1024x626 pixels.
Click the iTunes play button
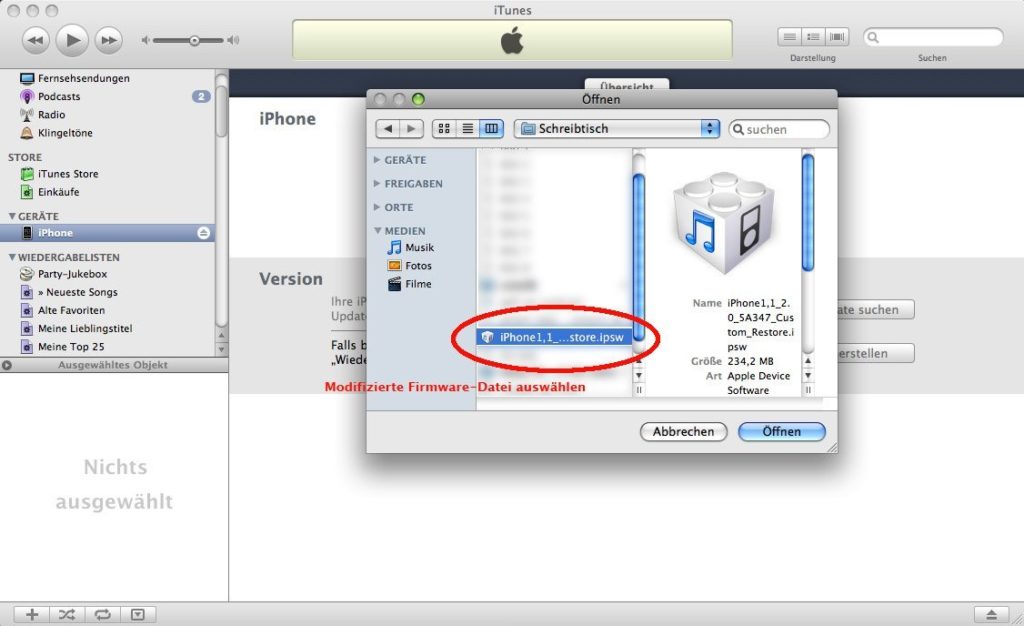pyautogui.click(x=72, y=40)
